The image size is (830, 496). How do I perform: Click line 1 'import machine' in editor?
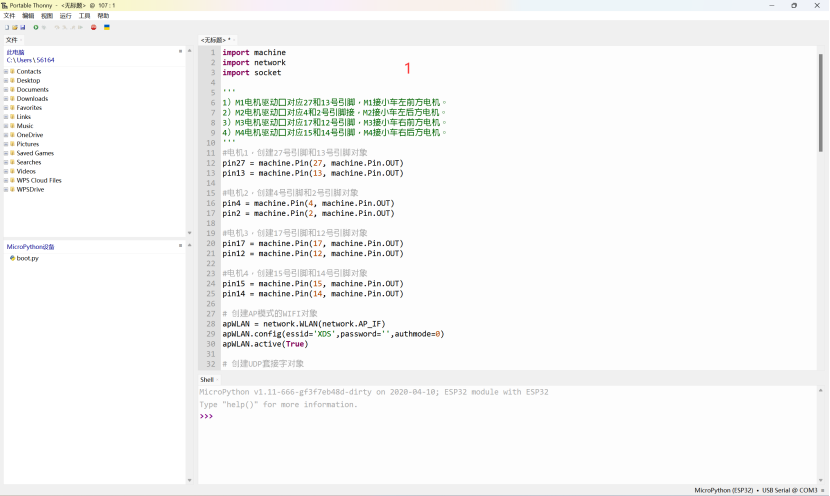[254, 52]
